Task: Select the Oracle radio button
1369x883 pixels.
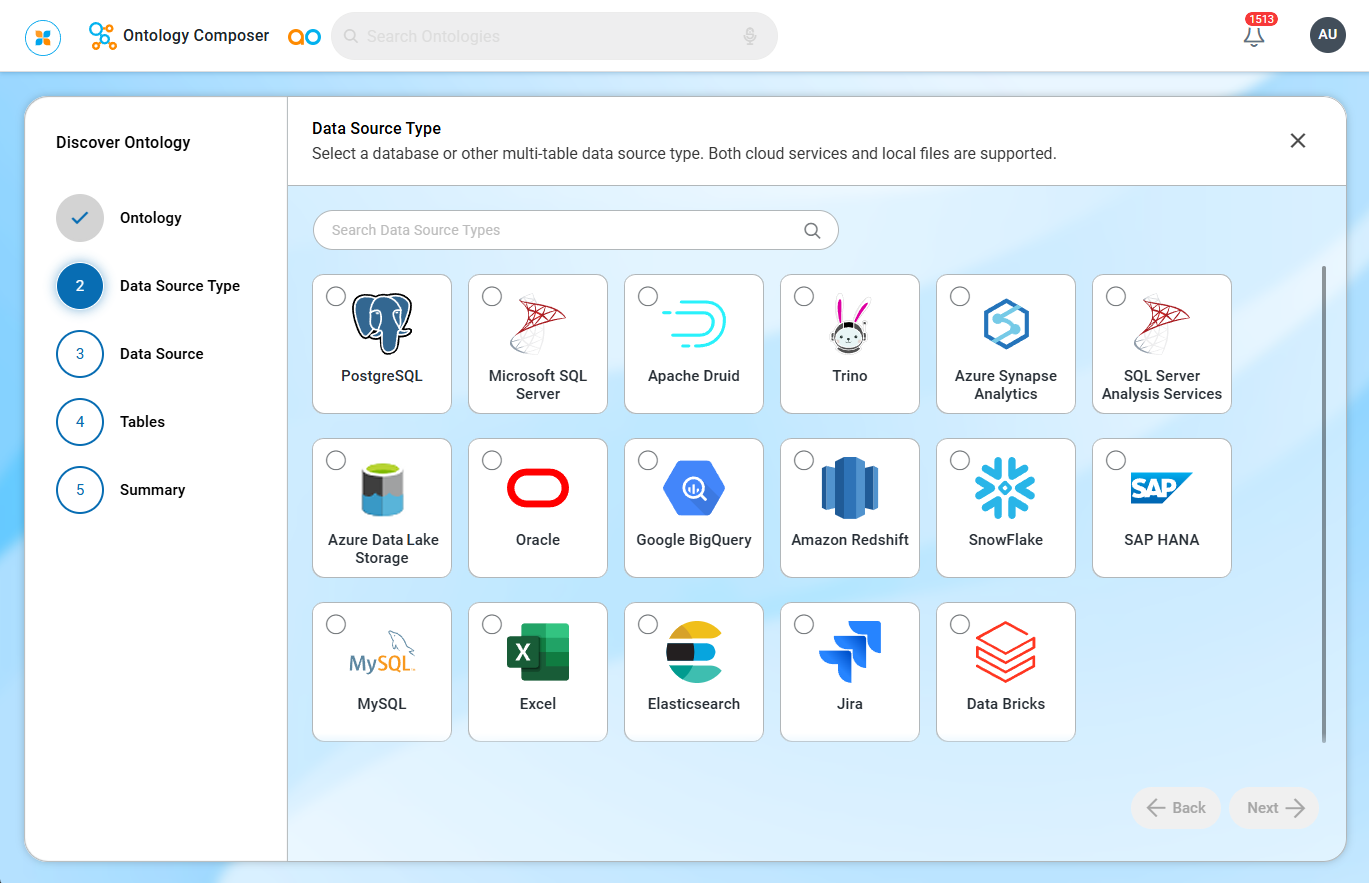Action: pos(492,460)
